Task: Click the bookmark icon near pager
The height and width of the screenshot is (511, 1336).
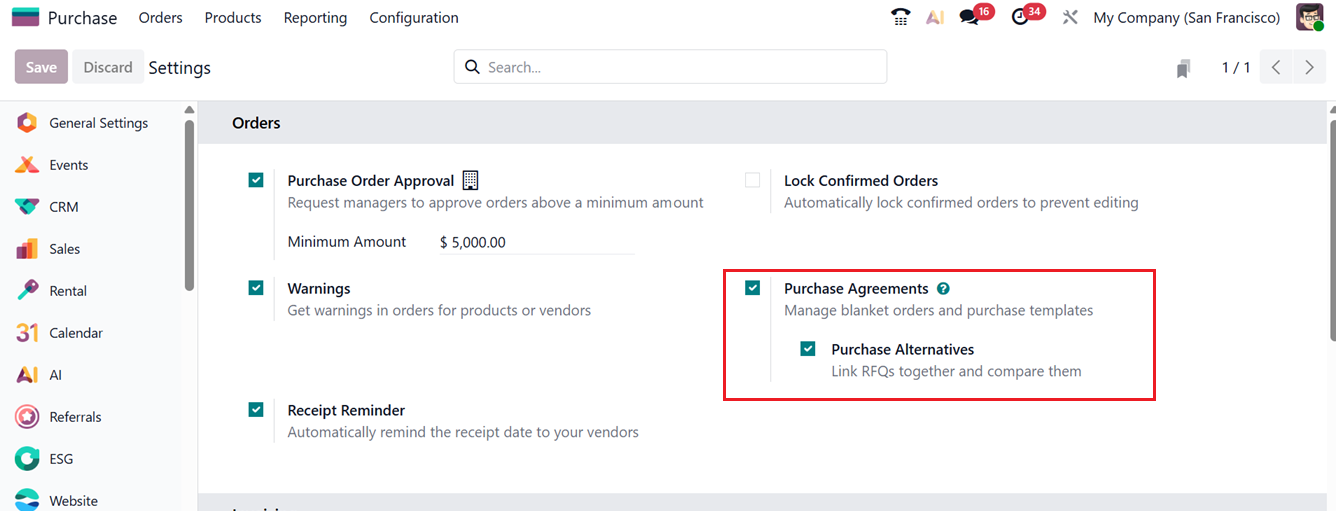Action: pos(1183,68)
